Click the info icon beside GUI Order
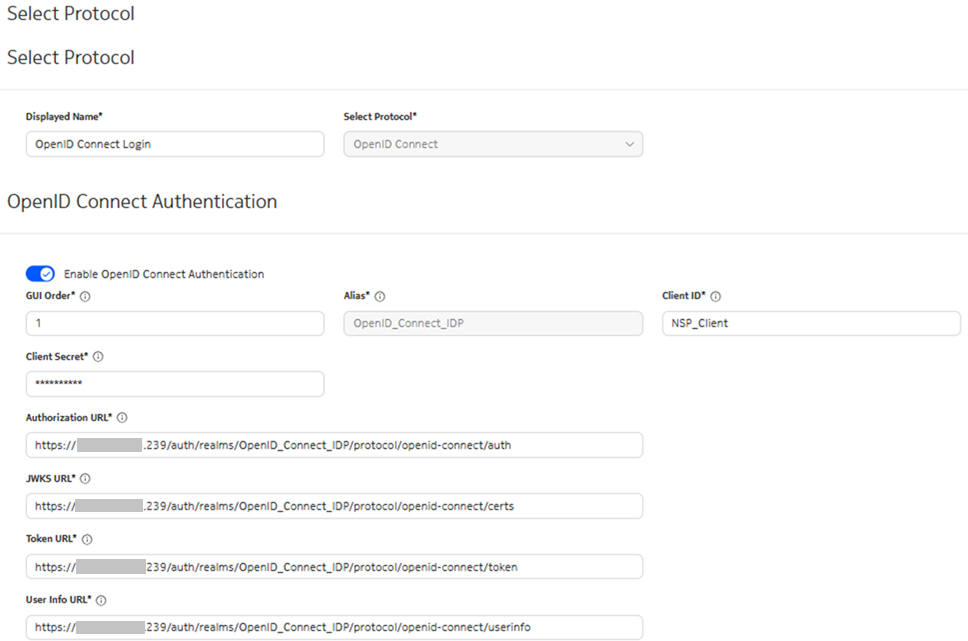 85,296
